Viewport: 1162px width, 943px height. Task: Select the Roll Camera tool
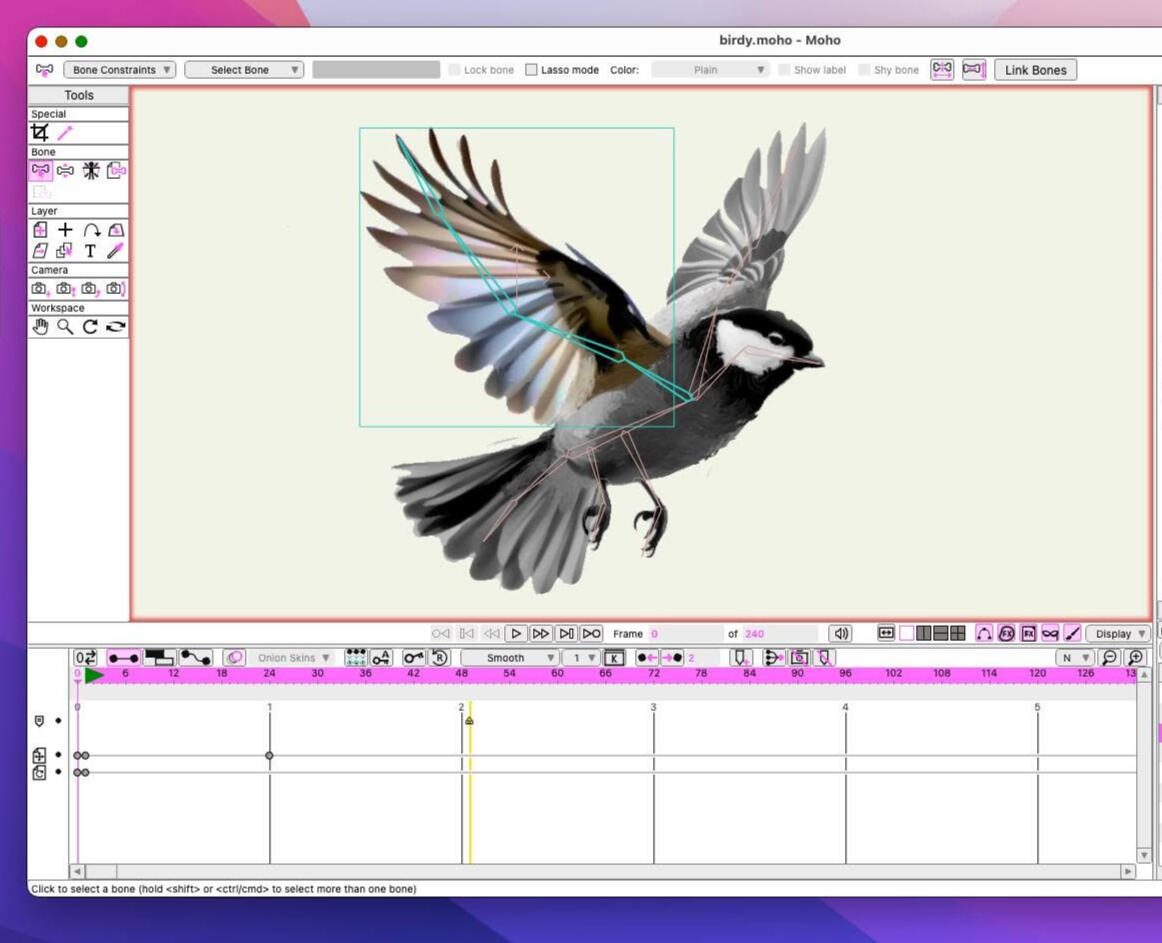coord(90,288)
